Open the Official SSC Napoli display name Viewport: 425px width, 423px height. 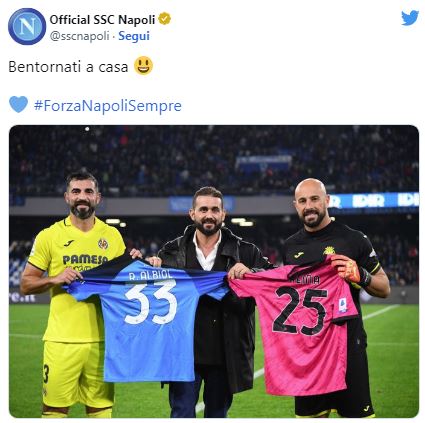point(102,19)
